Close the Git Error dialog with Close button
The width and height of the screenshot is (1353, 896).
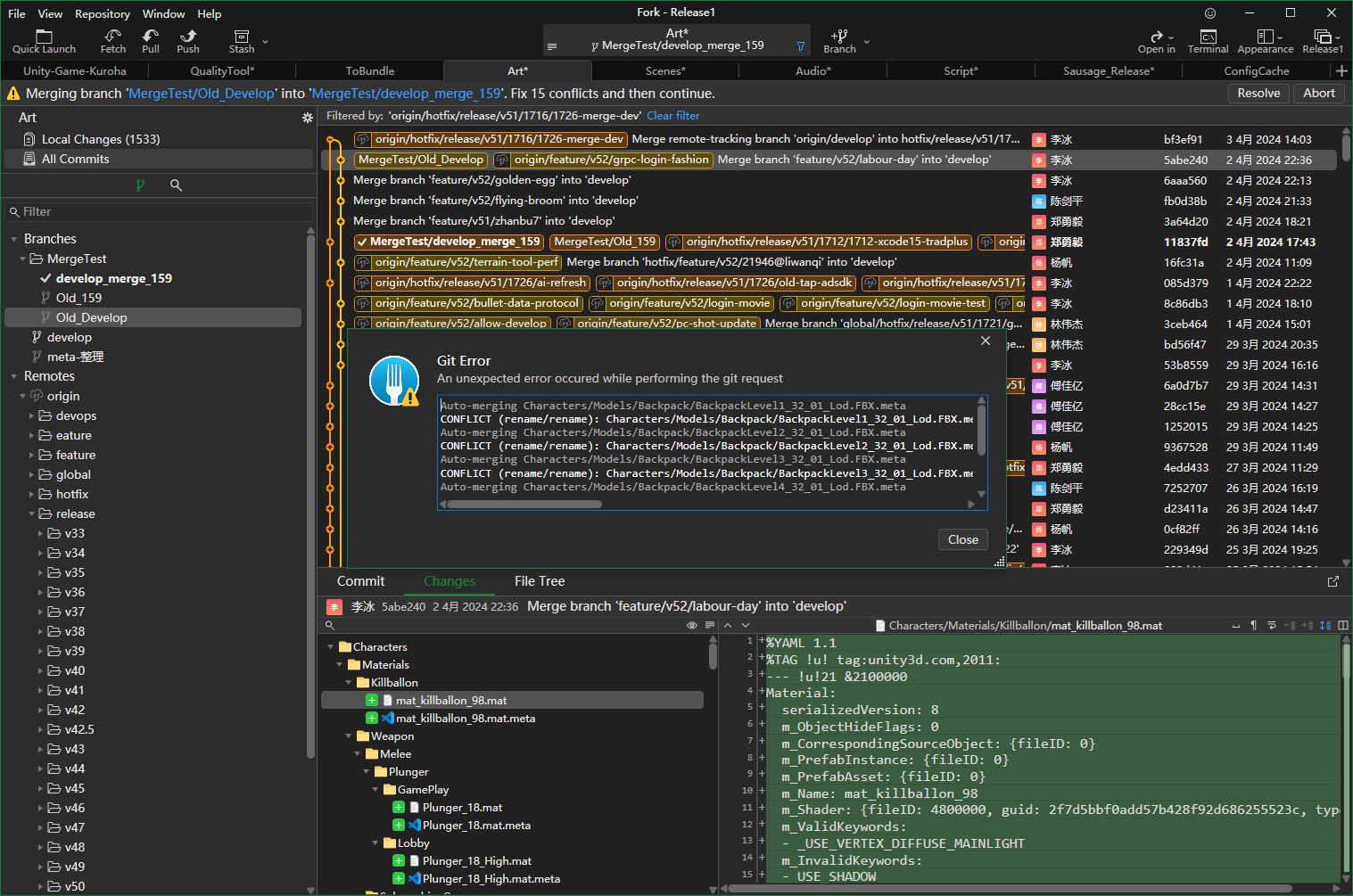pos(962,539)
